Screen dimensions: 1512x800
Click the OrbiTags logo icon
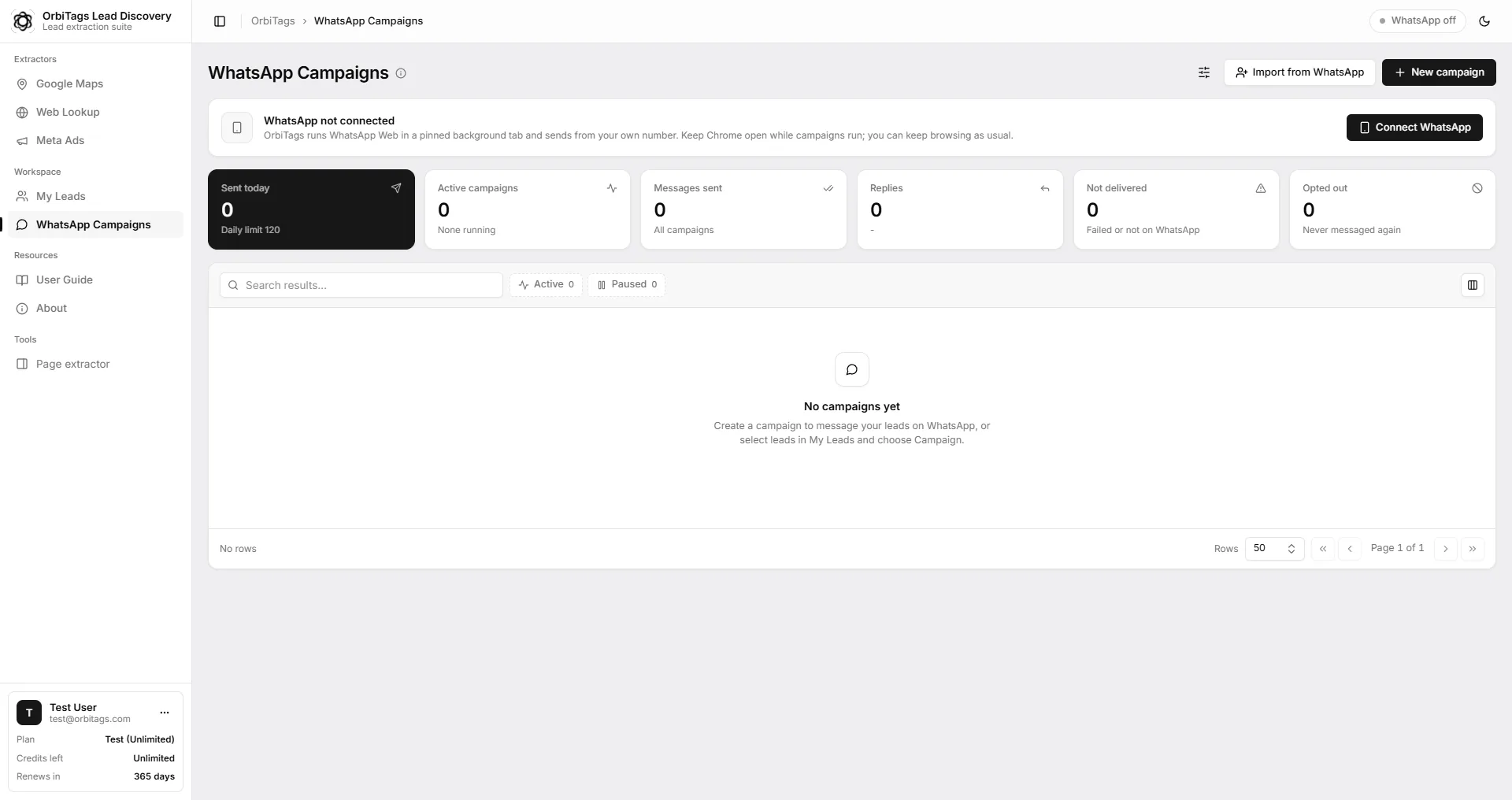[x=23, y=21]
